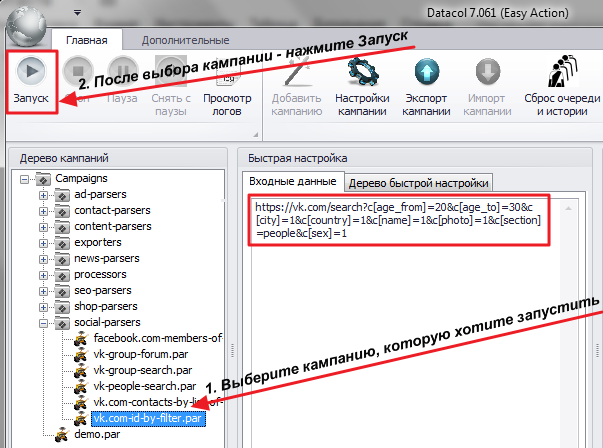Click Импорт кампании download arrow icon
The height and width of the screenshot is (448, 603).
(x=488, y=72)
